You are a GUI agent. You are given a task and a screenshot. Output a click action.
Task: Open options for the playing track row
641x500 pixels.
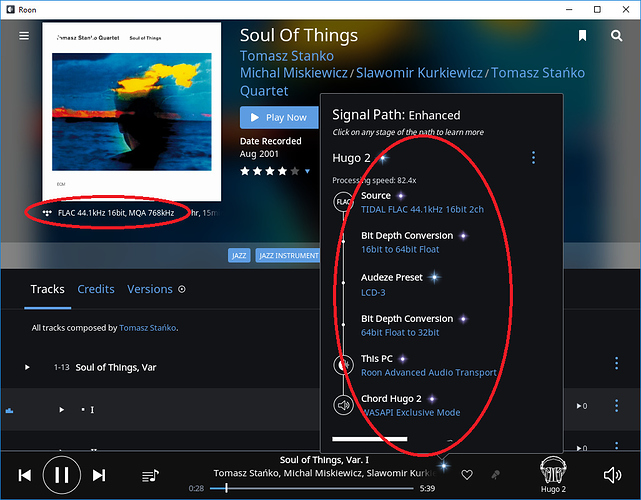coord(616,406)
